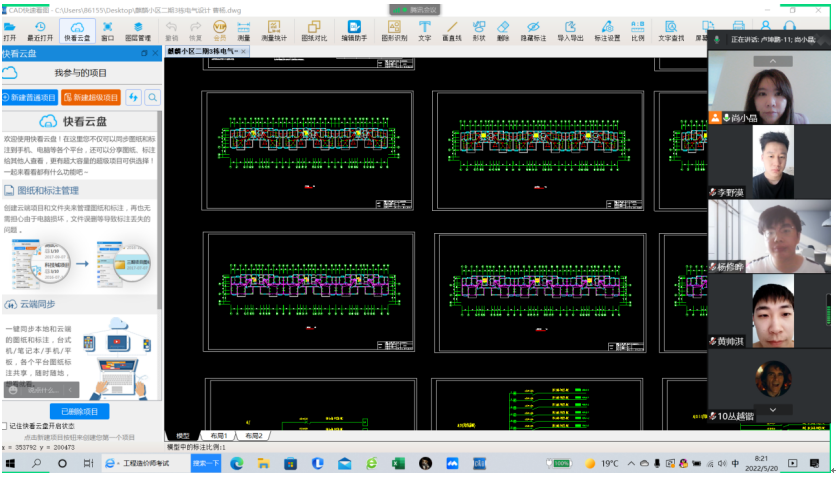The width and height of the screenshot is (836, 477).
Task: Select the 画直线 draw line tool
Action: (x=452, y=29)
